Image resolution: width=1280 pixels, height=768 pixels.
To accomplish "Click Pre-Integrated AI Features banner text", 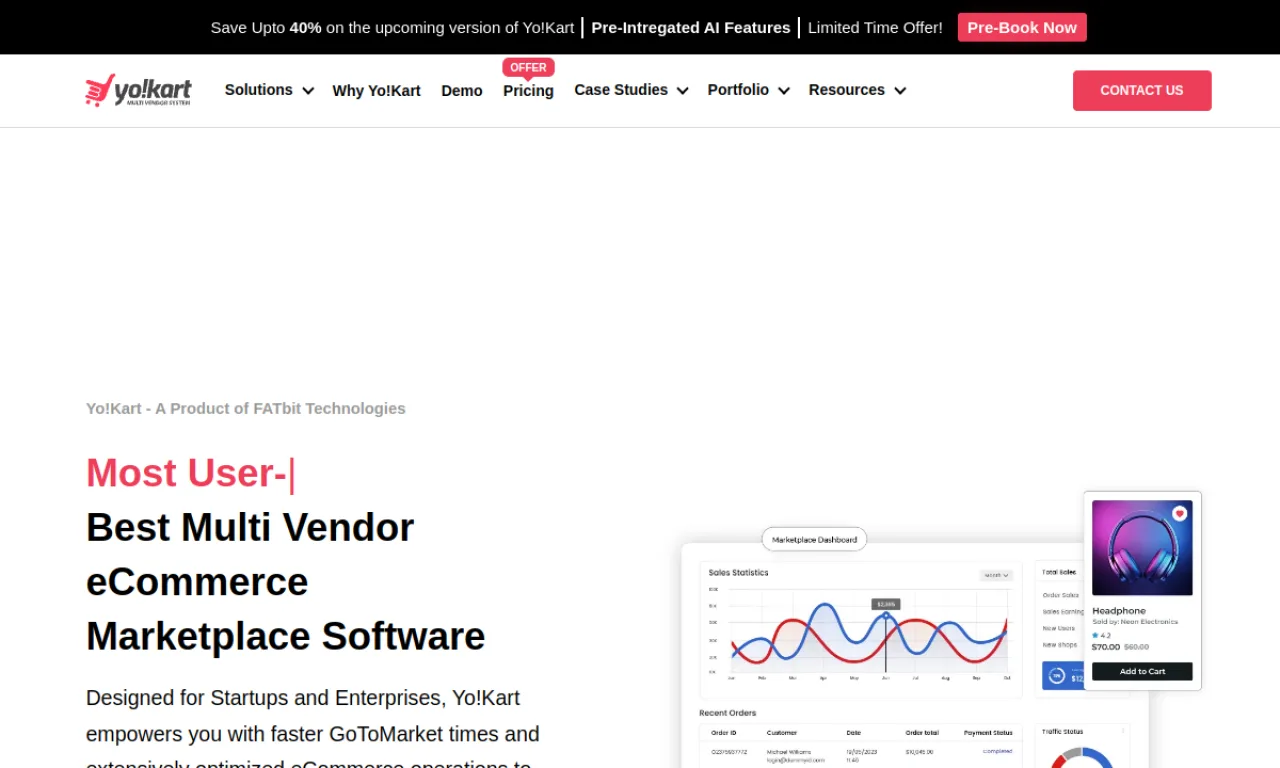I will pyautogui.click(x=691, y=27).
